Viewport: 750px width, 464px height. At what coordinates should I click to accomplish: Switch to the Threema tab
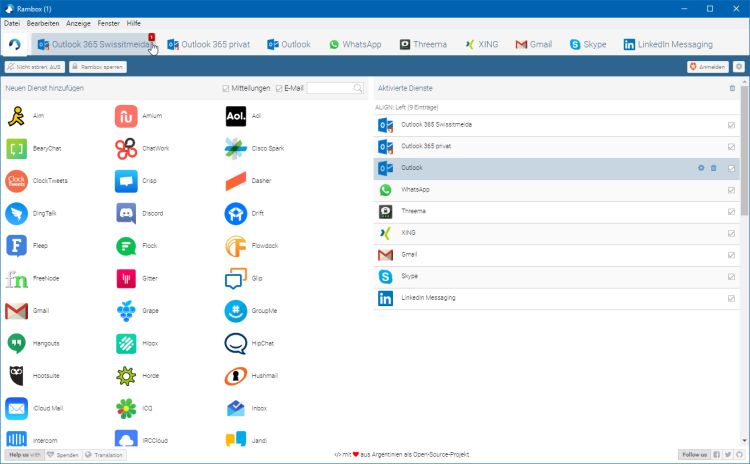coord(423,44)
